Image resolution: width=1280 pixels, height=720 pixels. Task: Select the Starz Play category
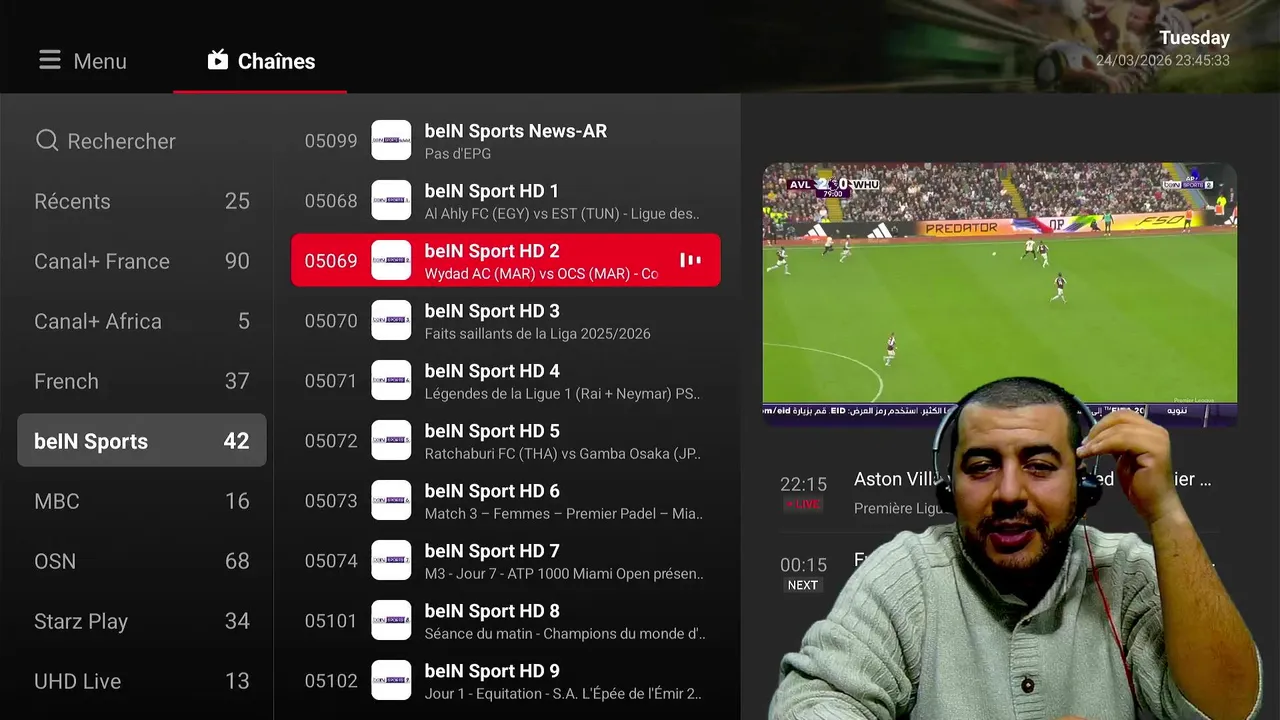(x=142, y=621)
